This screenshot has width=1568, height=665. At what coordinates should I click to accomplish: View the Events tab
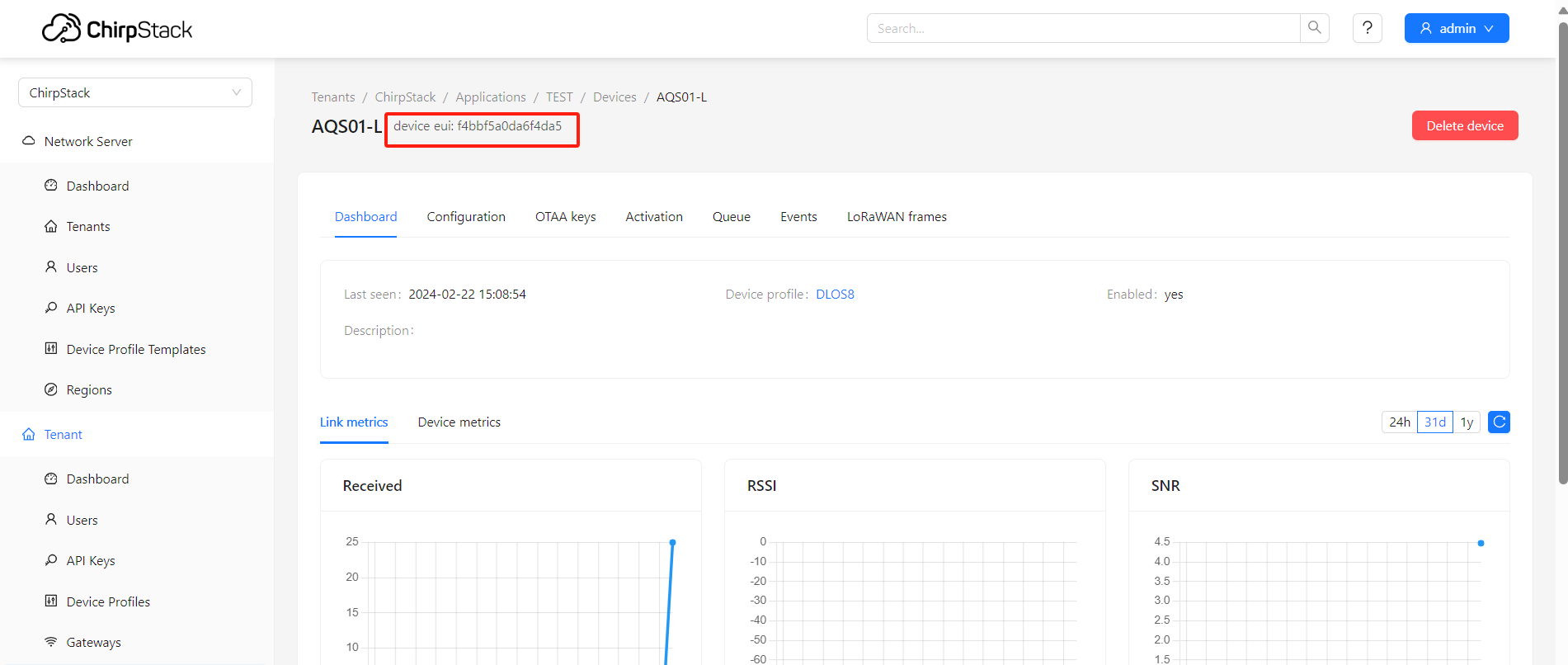[798, 216]
